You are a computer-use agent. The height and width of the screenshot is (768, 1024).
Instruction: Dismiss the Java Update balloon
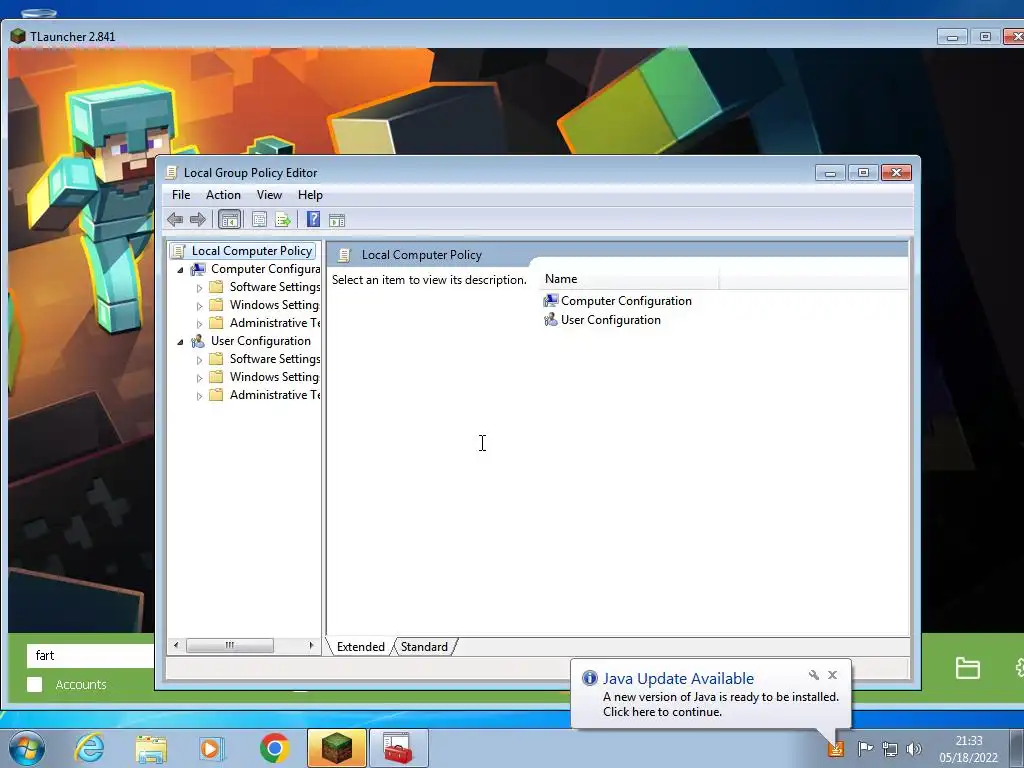point(833,675)
